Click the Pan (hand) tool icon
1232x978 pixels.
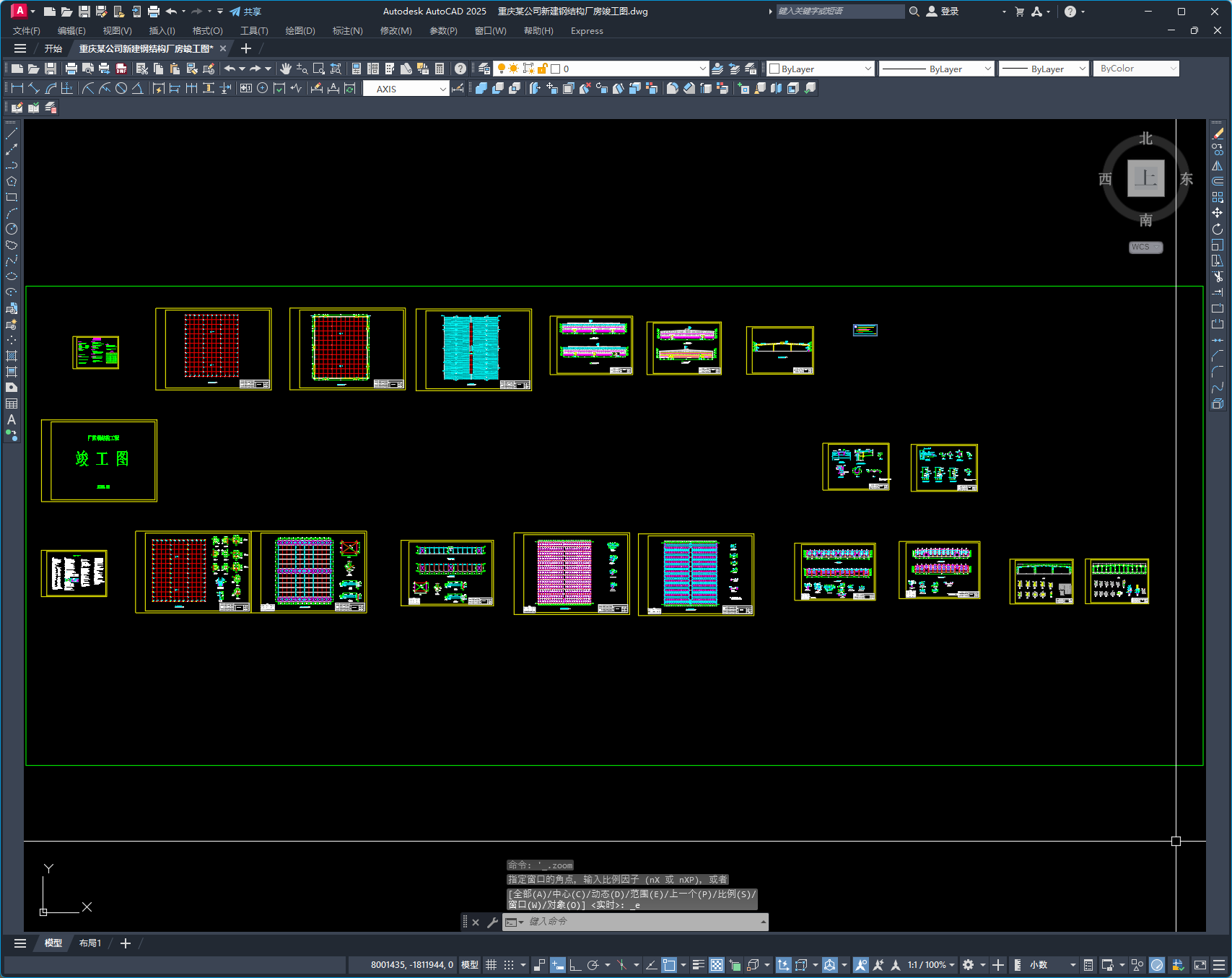[x=286, y=69]
